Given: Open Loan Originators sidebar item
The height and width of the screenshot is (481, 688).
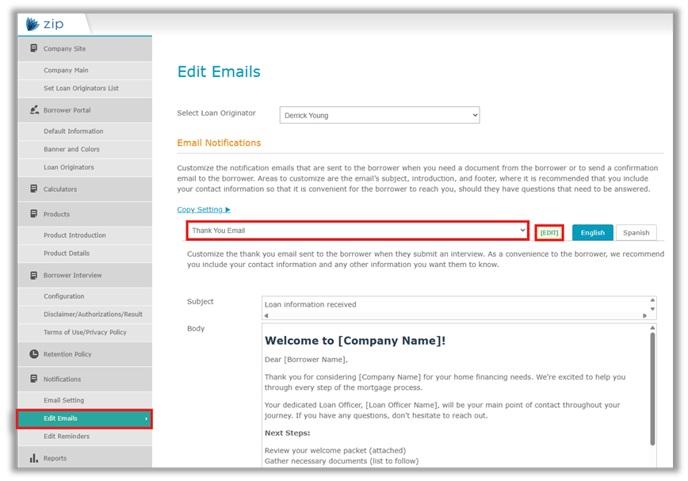Looking at the screenshot, I should tap(85, 167).
